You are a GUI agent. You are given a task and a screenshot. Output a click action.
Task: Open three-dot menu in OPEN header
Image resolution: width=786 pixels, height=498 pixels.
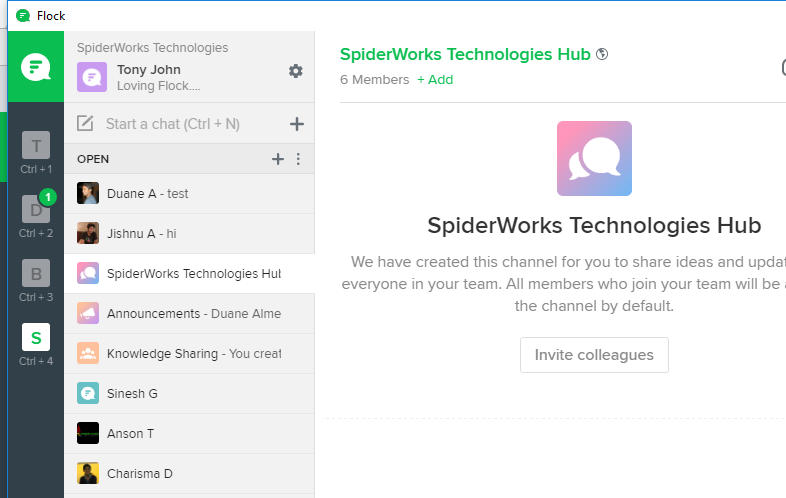point(297,159)
